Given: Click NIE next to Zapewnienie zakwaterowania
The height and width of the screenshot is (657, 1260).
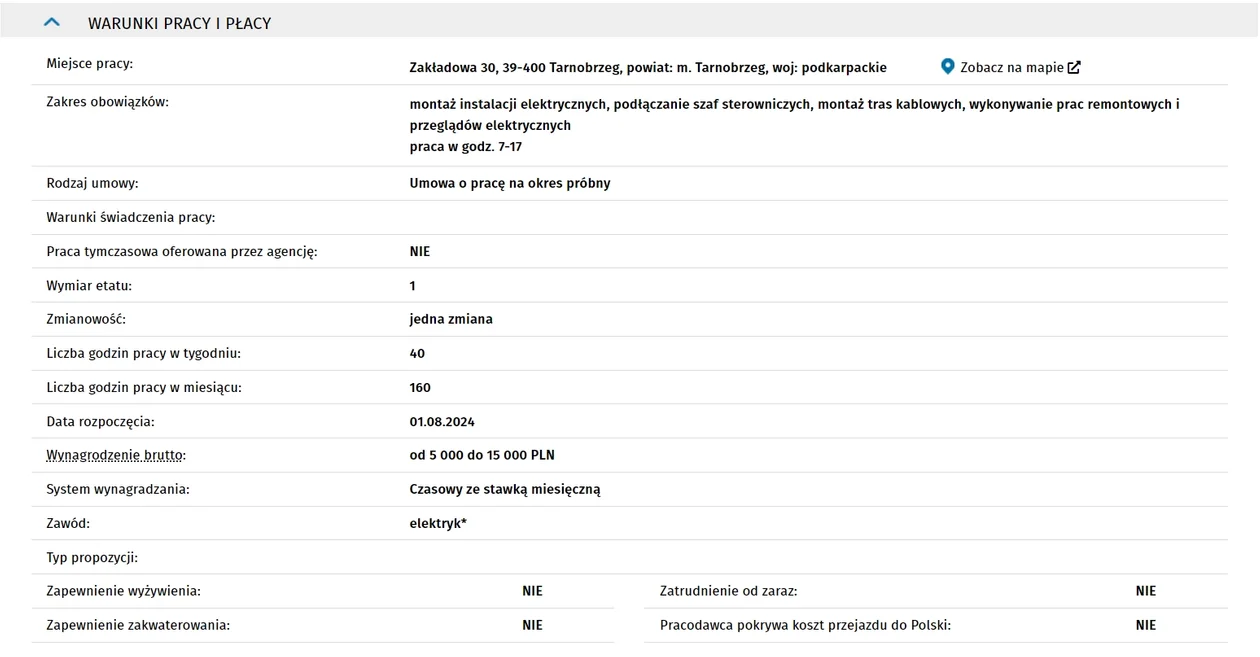Looking at the screenshot, I should [532, 626].
